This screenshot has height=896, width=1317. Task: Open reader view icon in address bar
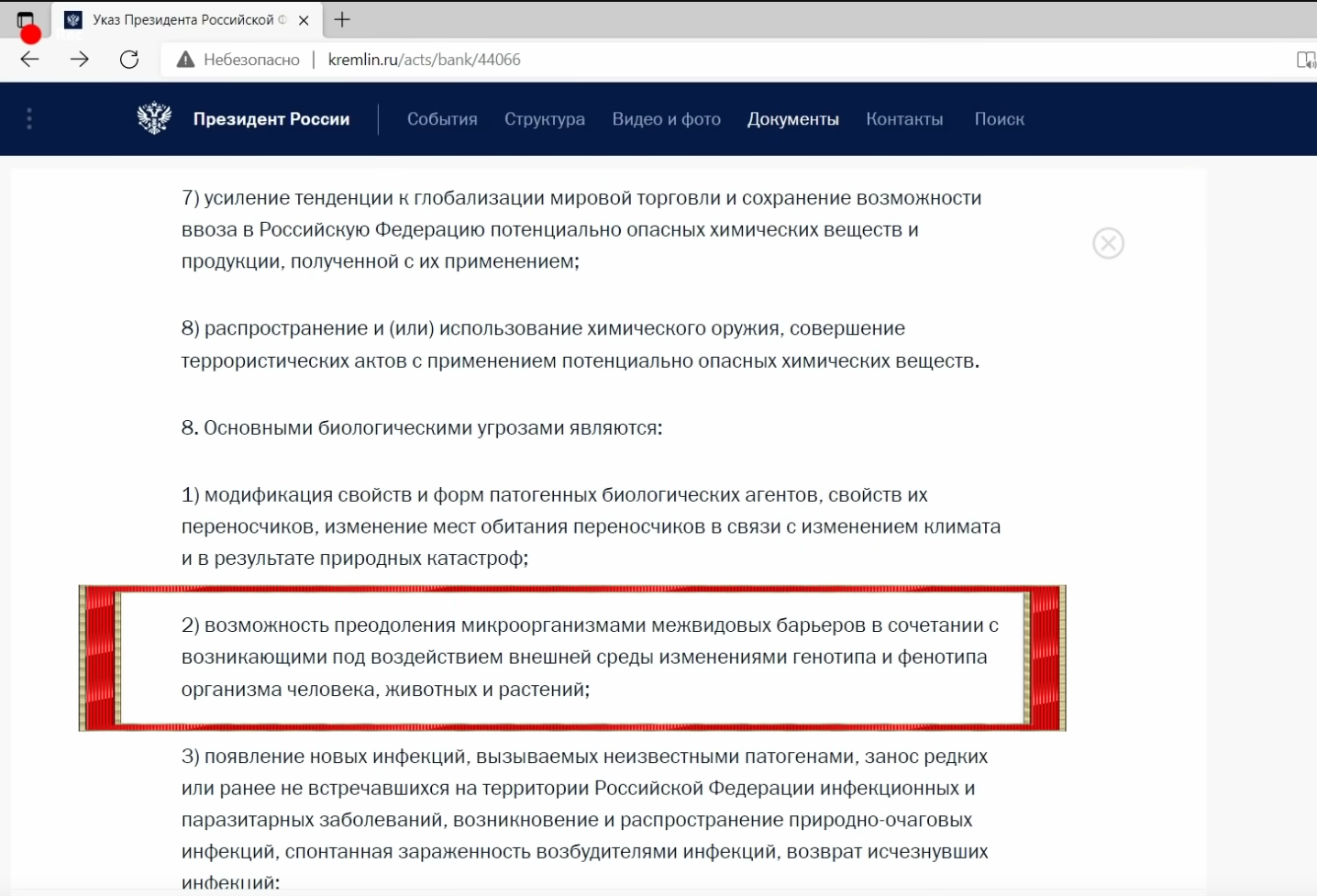[x=1306, y=60]
